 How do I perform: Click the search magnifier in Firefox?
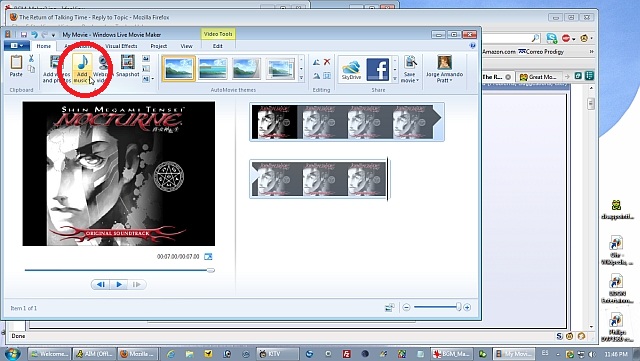tap(535, 38)
